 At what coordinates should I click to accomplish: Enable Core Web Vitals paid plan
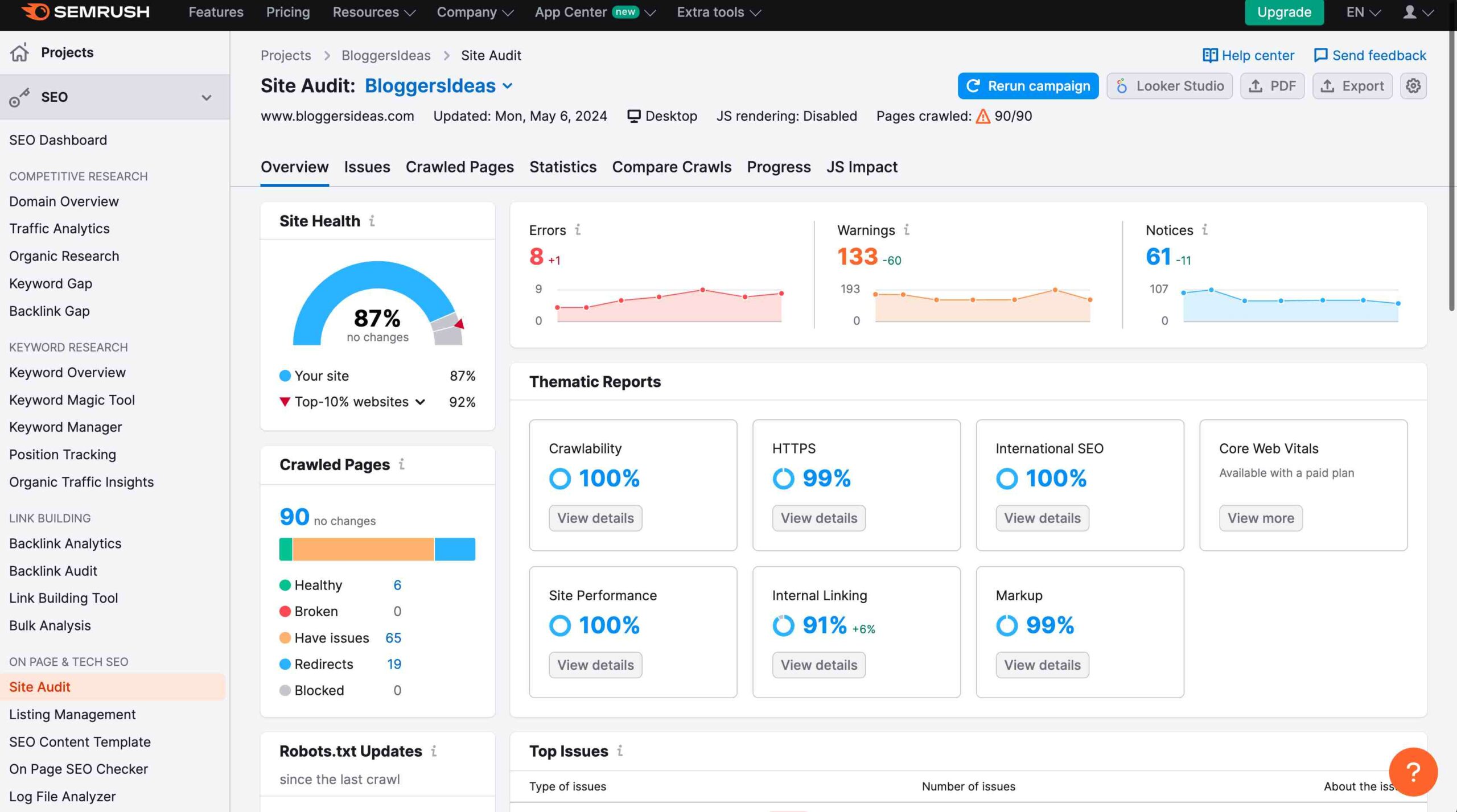pos(1260,517)
